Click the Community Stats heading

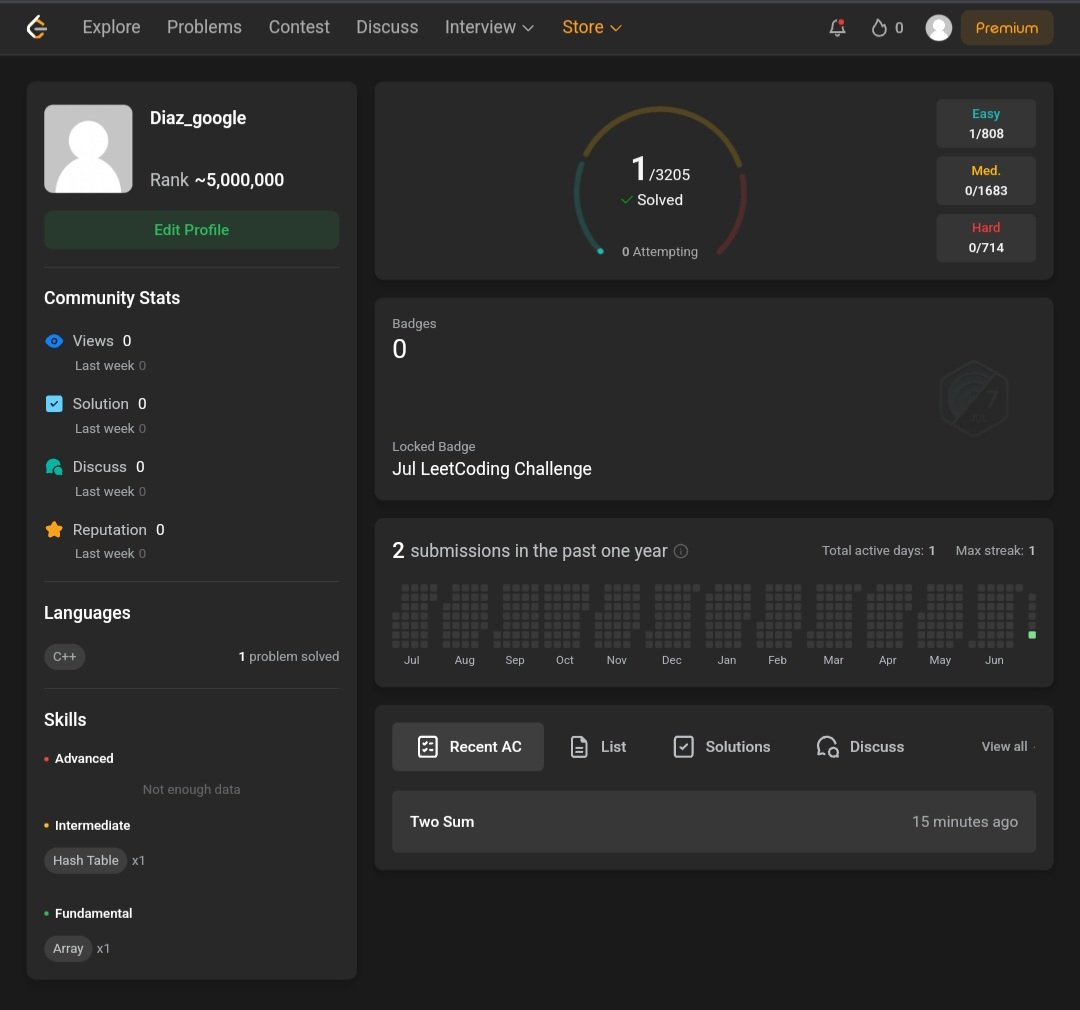tap(112, 298)
